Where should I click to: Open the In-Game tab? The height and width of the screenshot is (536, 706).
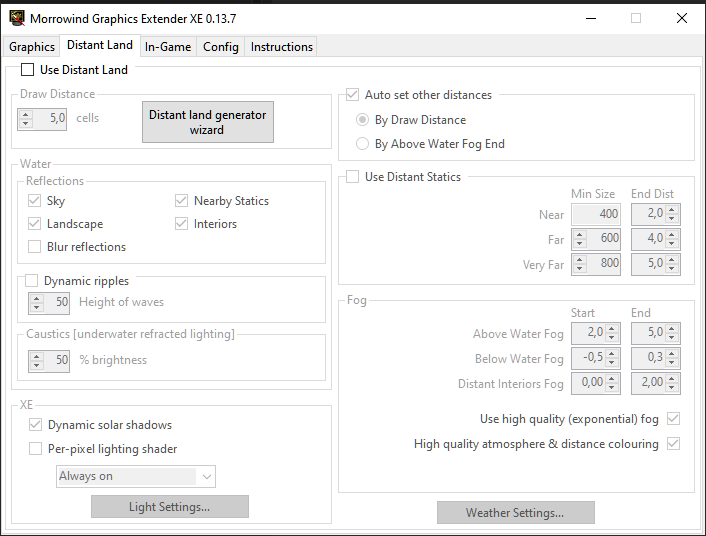(167, 47)
